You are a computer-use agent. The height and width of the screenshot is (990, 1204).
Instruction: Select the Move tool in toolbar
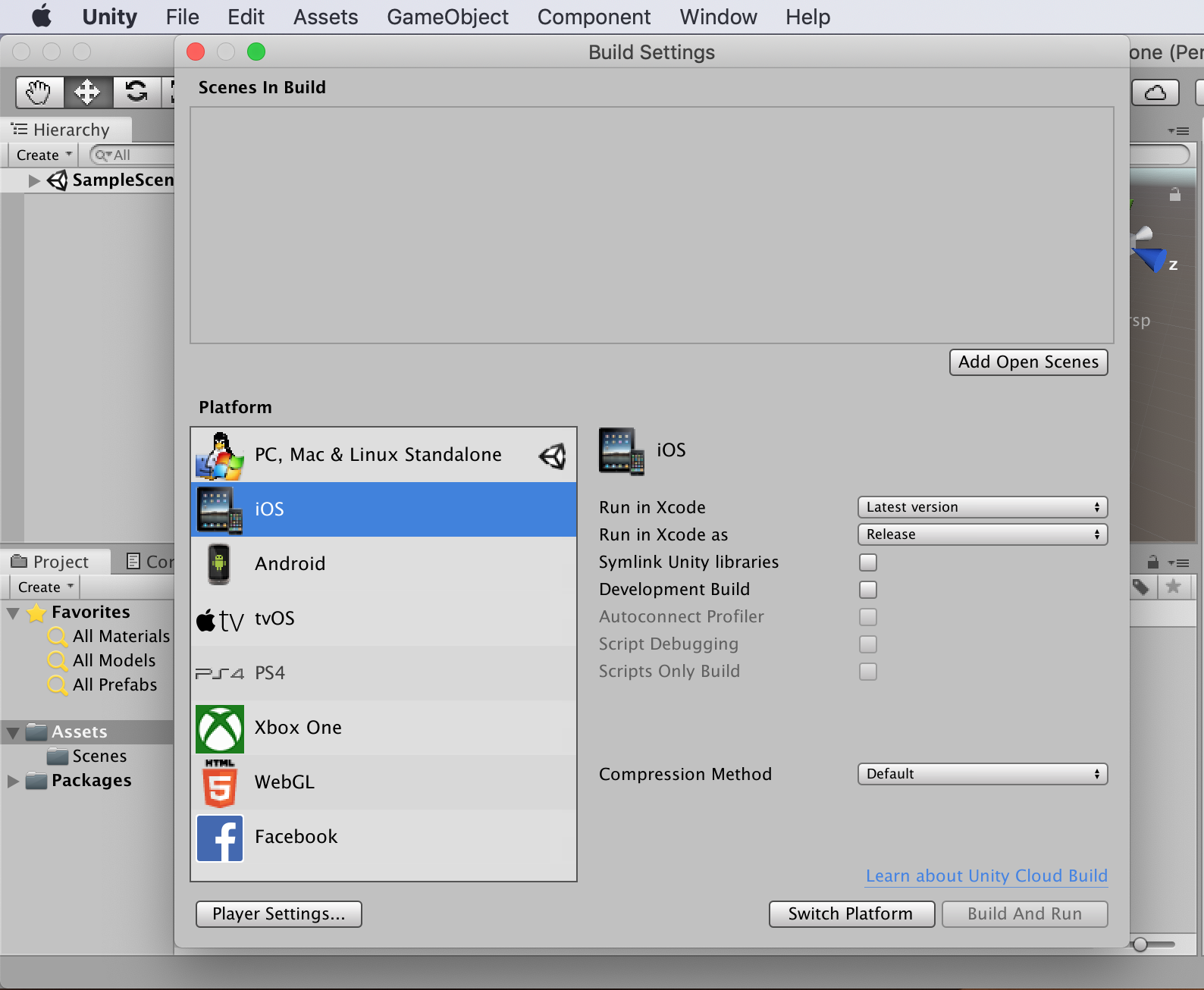coord(88,92)
